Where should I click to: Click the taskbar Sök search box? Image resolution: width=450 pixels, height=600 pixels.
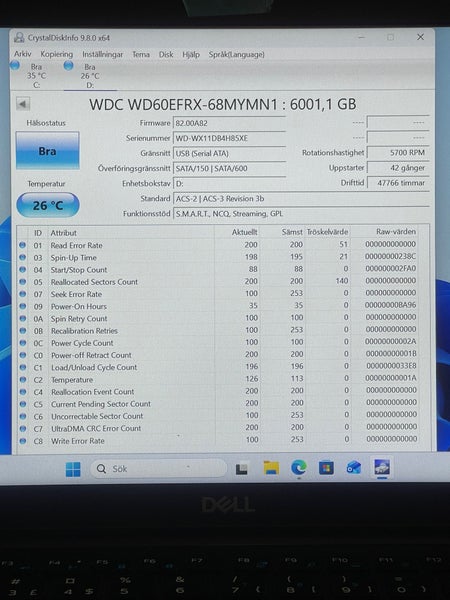click(x=159, y=469)
